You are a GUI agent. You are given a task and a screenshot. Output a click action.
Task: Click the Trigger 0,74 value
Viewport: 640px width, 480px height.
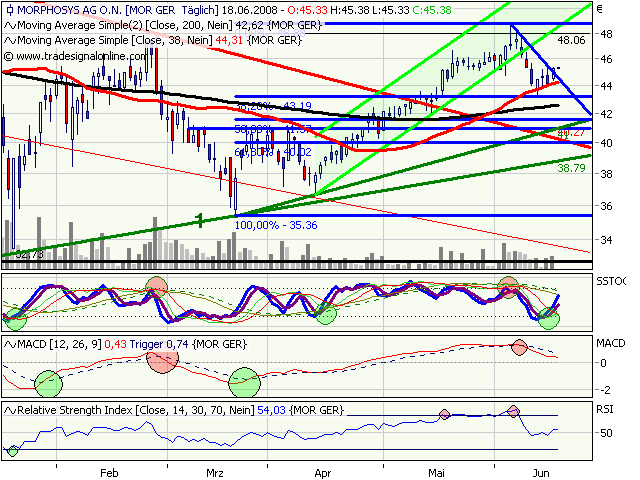click(x=159, y=344)
